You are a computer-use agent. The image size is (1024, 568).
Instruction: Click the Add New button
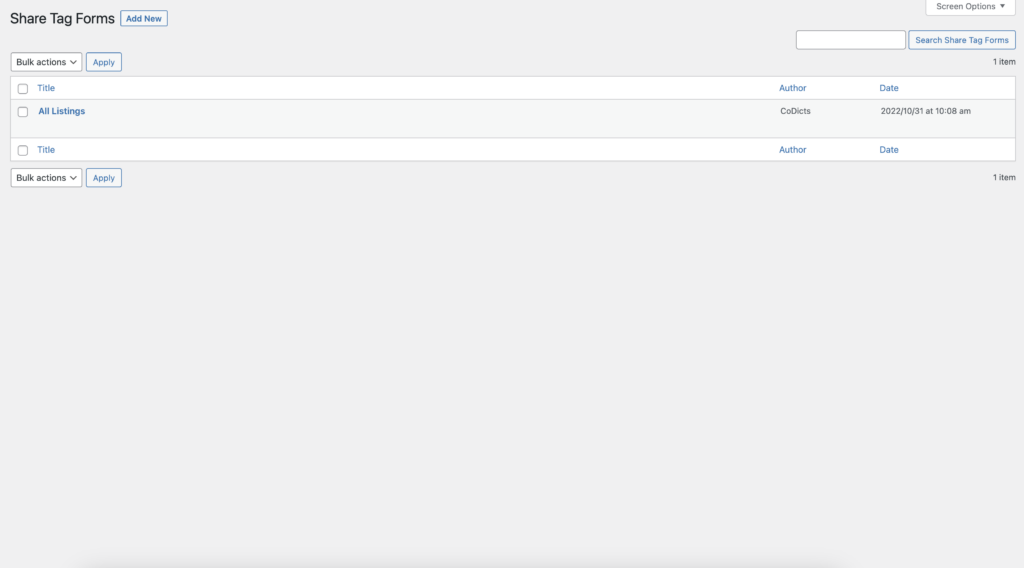[144, 18]
